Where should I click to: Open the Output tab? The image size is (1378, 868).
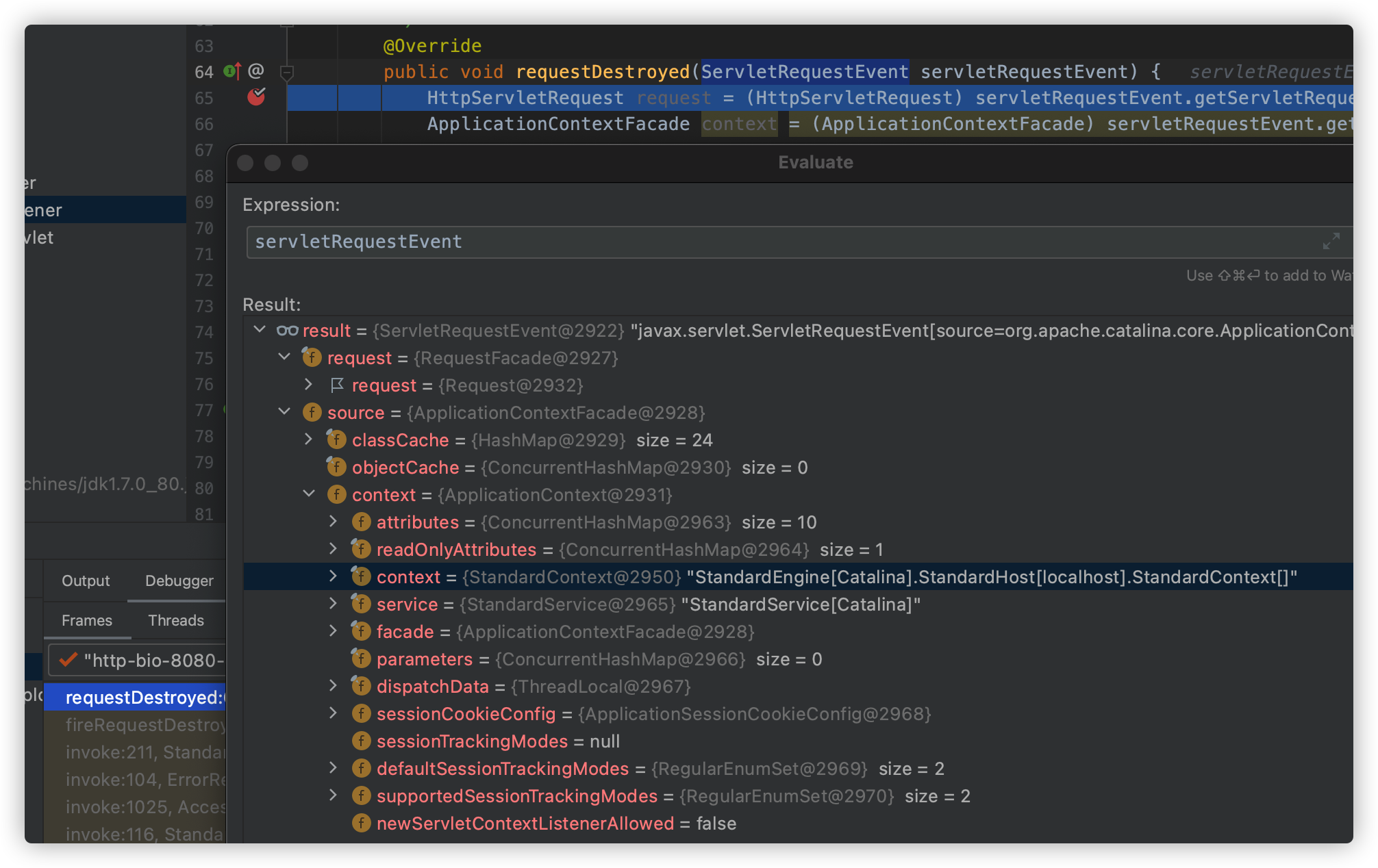(86, 580)
